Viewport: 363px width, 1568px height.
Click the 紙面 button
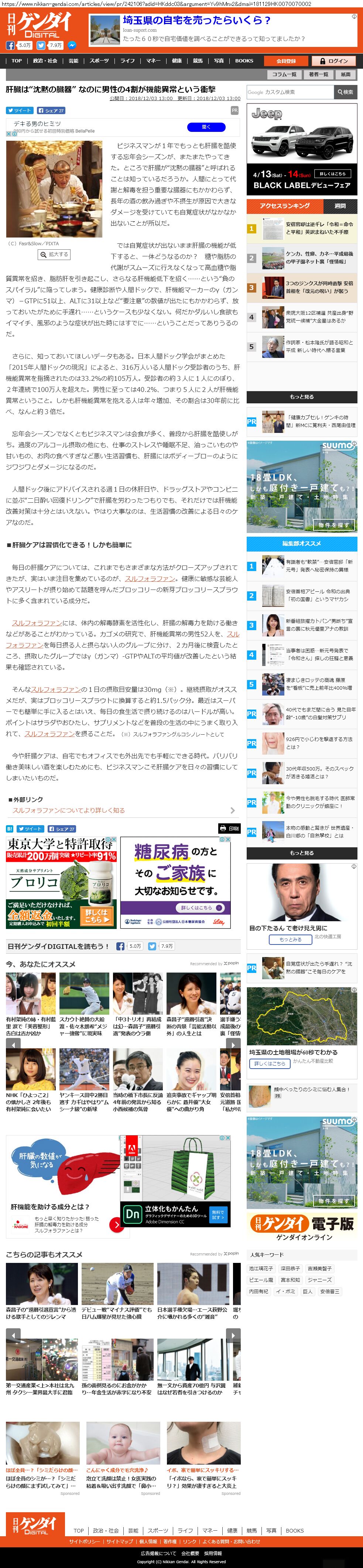click(345, 74)
